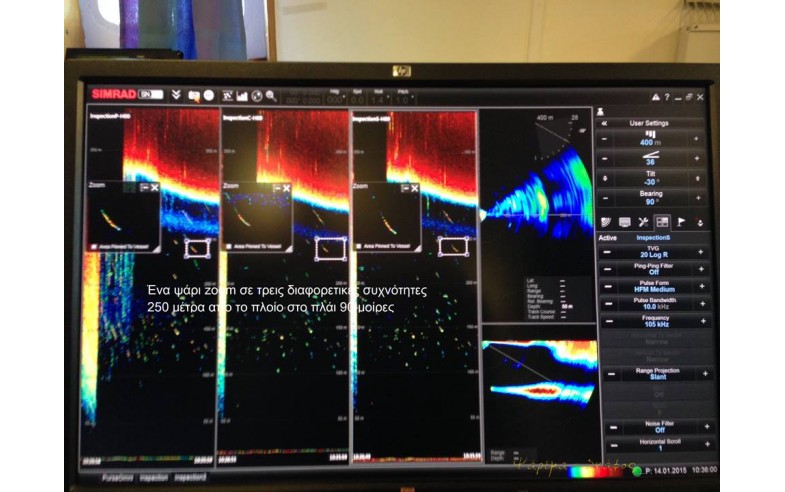Viewport: 785px width, 492px height.
Task: Decrease range with minus on 400 m
Action: 605,139
